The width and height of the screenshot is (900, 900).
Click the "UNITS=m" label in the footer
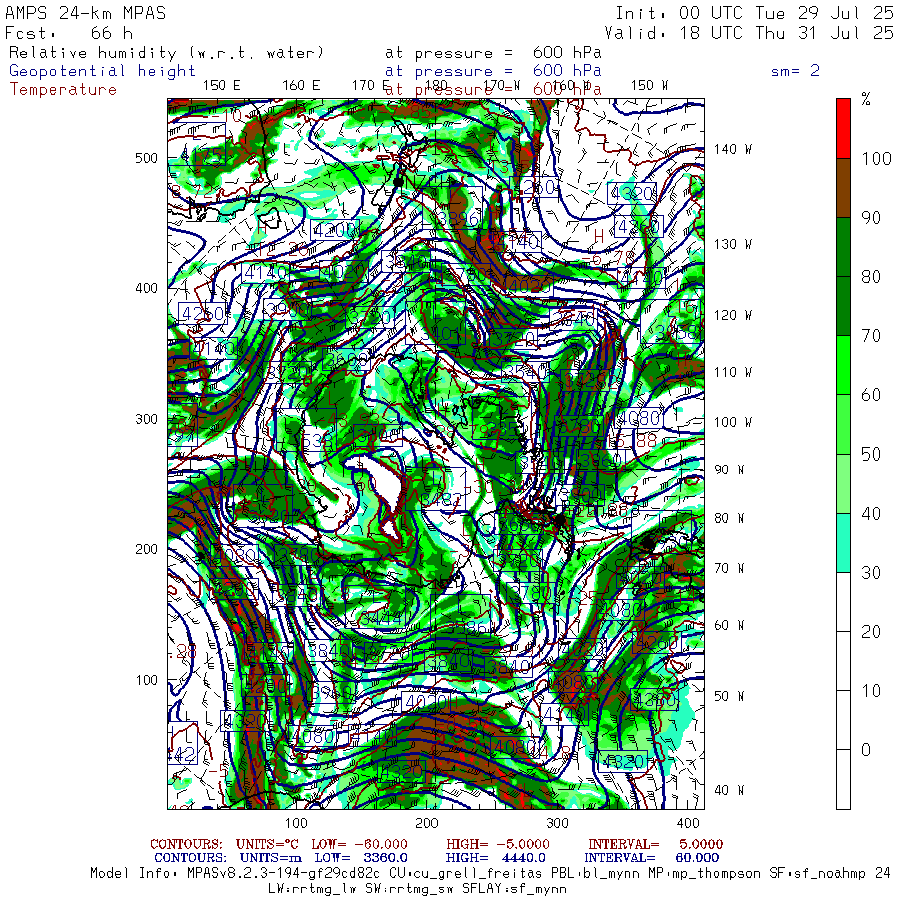271,858
